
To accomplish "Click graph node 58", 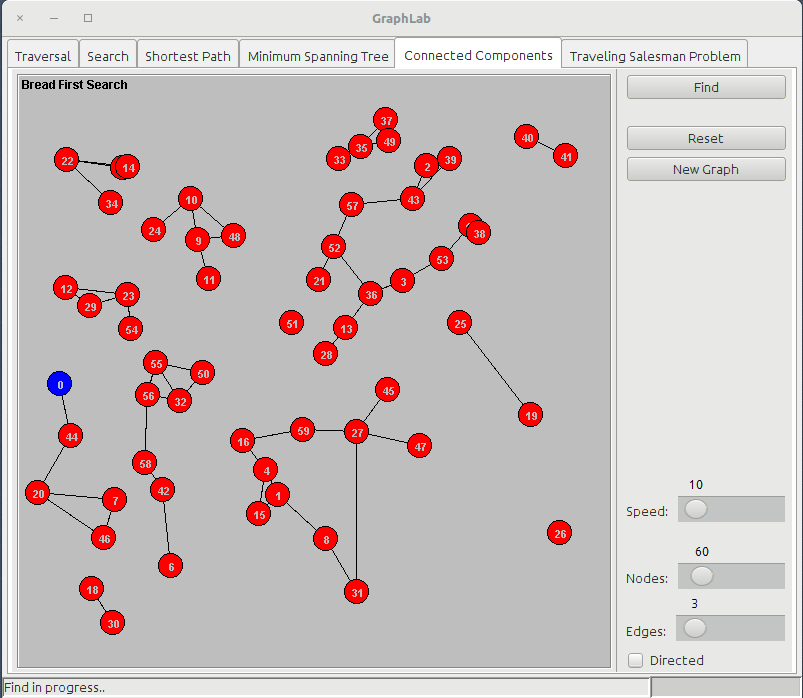I will [145, 463].
